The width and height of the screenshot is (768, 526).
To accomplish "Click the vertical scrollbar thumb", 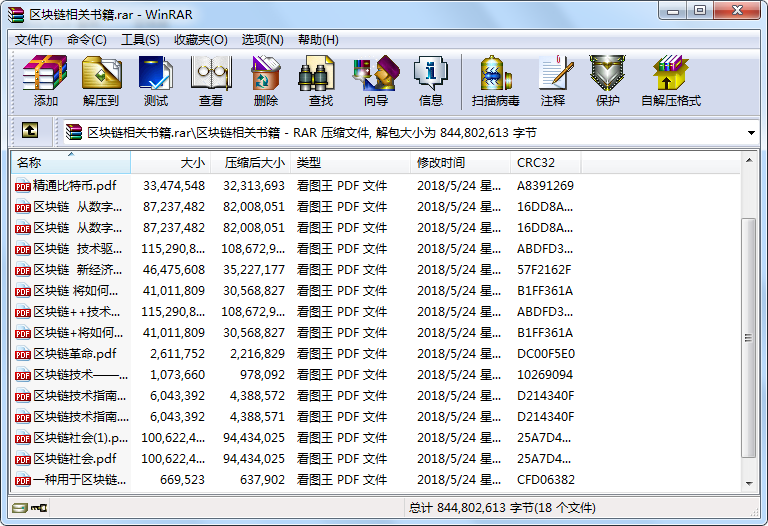I will click(748, 338).
